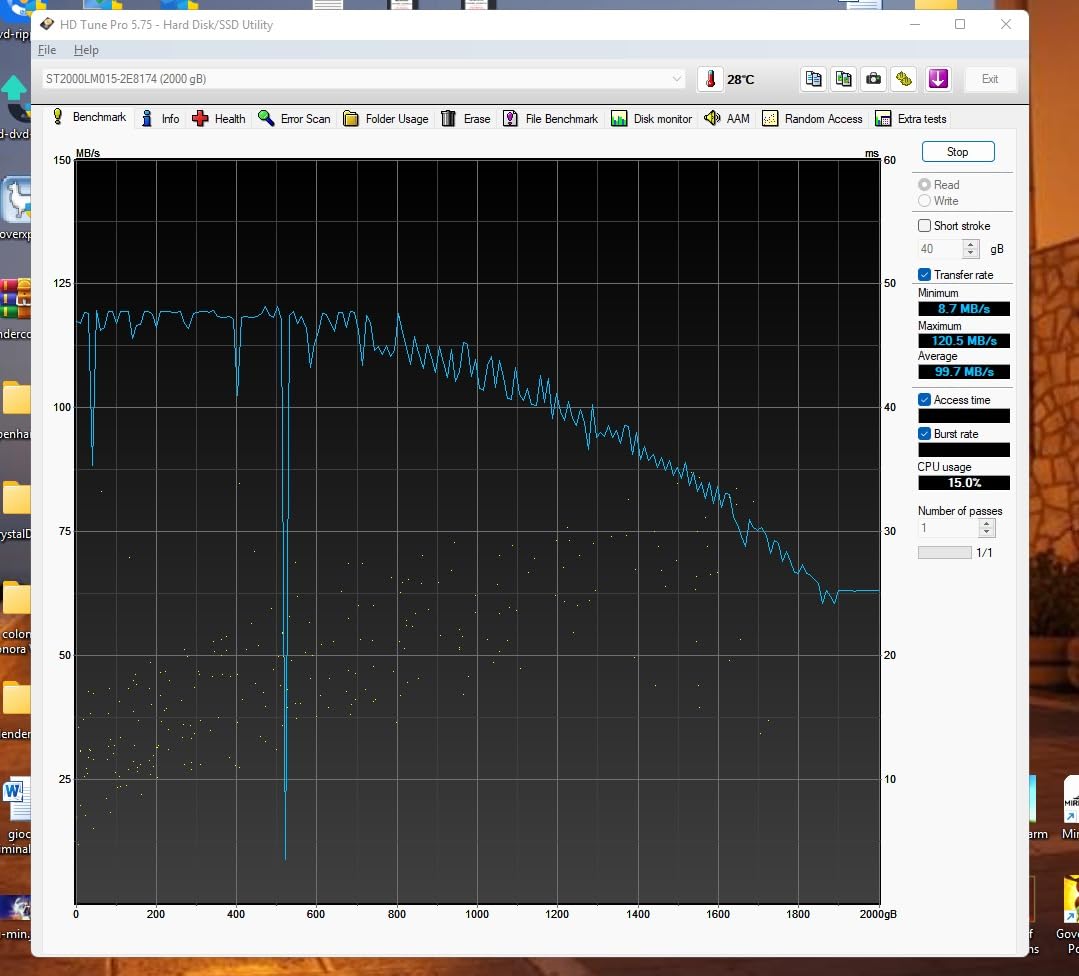
Task: Click the short stroke size field showing 40
Action: click(x=941, y=249)
